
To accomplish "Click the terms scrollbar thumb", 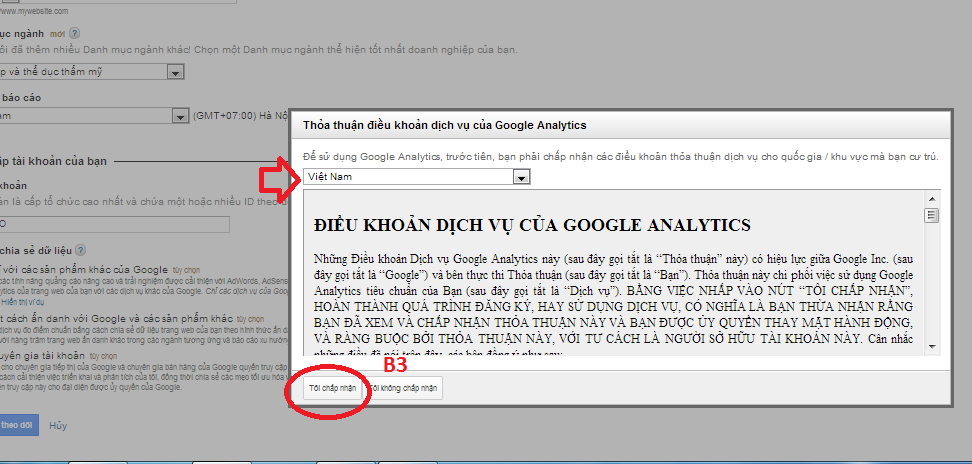I will 932,216.
